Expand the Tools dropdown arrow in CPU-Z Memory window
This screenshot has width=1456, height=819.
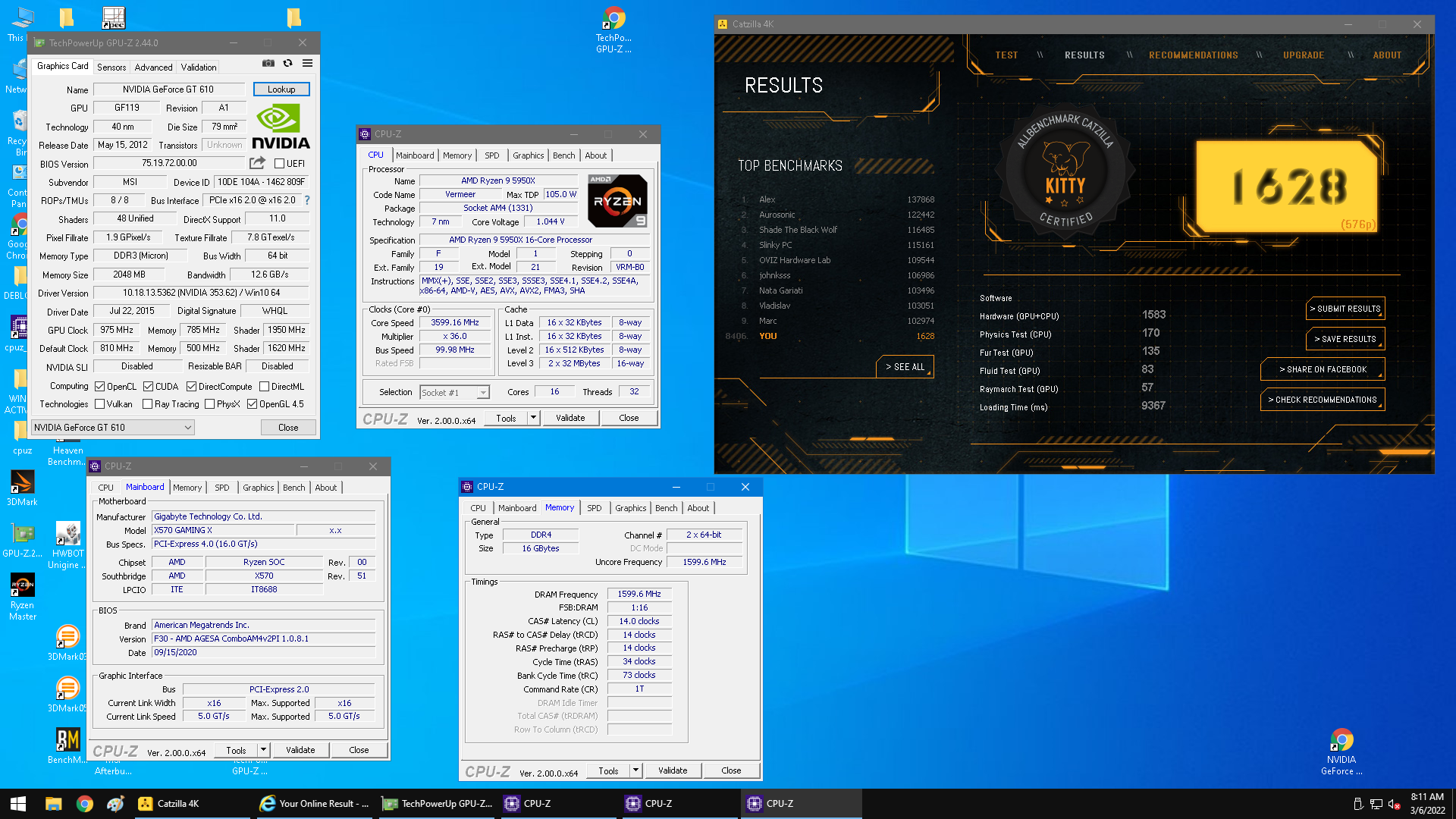635,770
